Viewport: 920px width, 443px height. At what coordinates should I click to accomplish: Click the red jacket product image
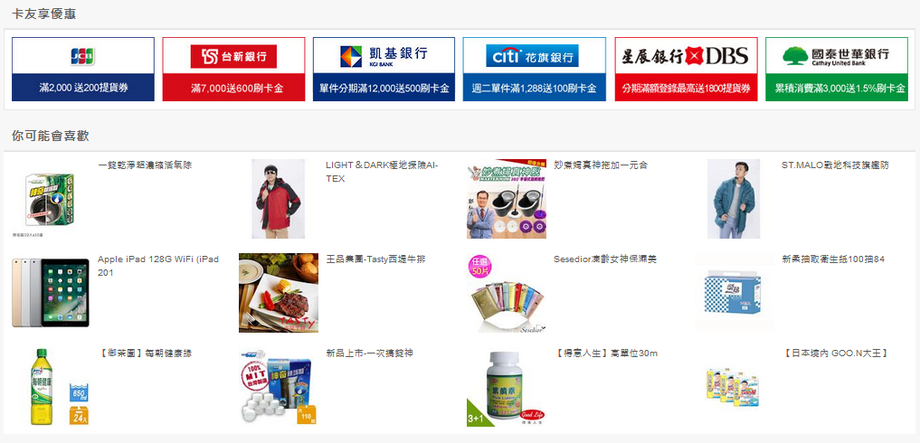click(278, 199)
